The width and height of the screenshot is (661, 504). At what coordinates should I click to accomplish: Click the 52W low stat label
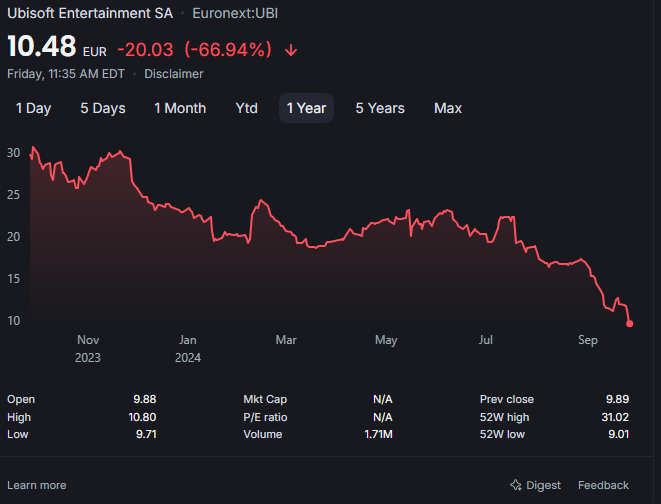502,434
